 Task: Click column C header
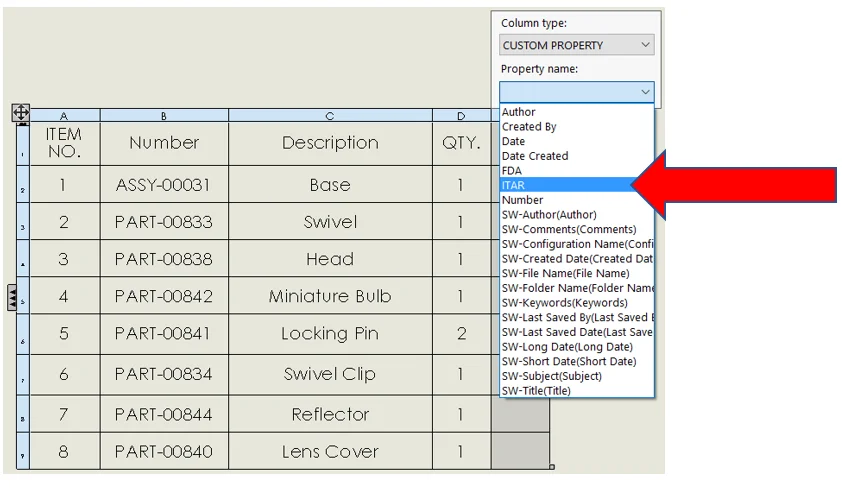(330, 116)
